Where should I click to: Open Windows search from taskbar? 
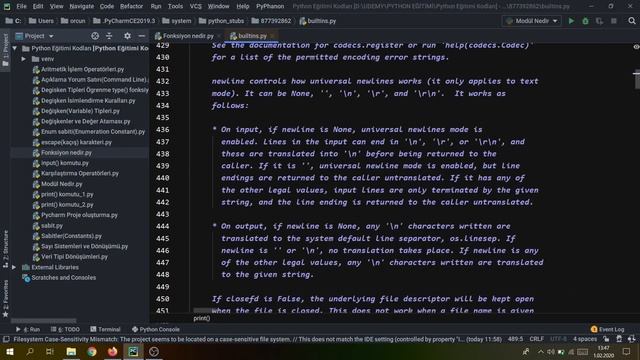pos(30,351)
